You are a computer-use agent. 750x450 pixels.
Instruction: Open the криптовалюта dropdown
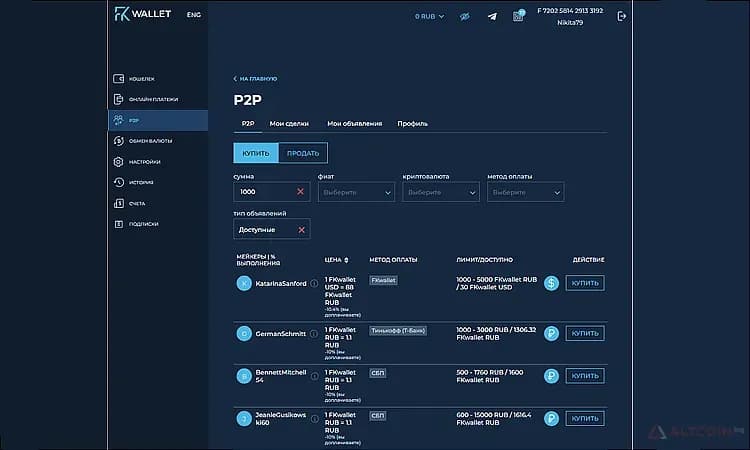pyautogui.click(x=441, y=192)
